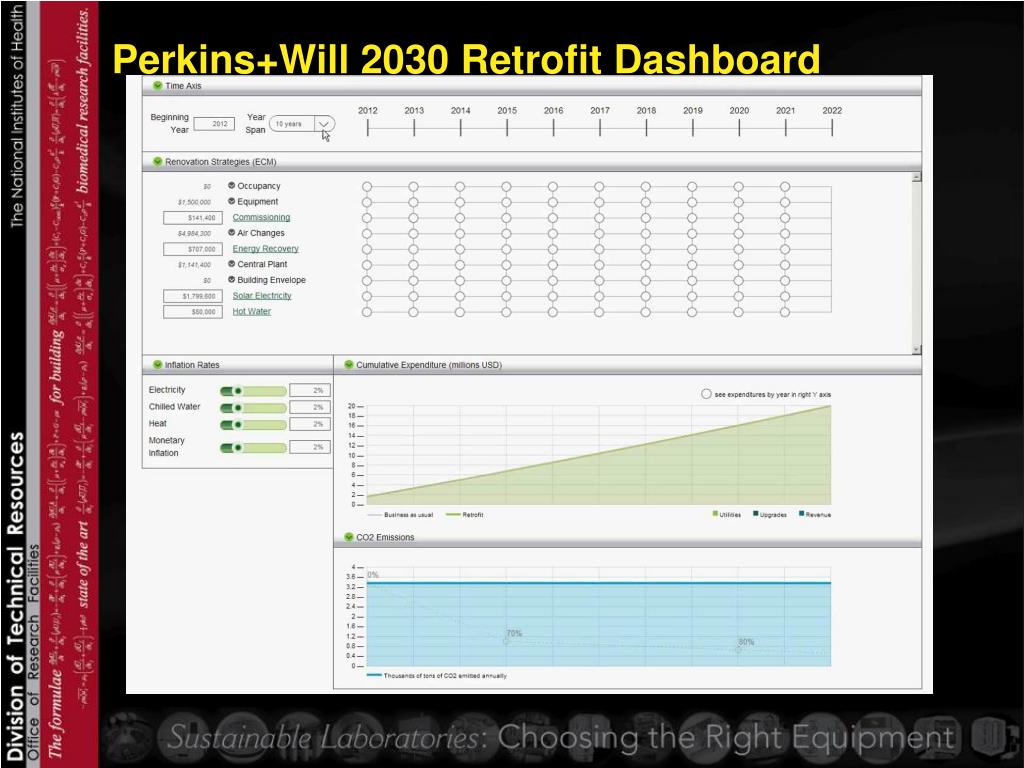The height and width of the screenshot is (768, 1024).
Task: Edit the Electricity 2% rate field
Action: pos(310,391)
